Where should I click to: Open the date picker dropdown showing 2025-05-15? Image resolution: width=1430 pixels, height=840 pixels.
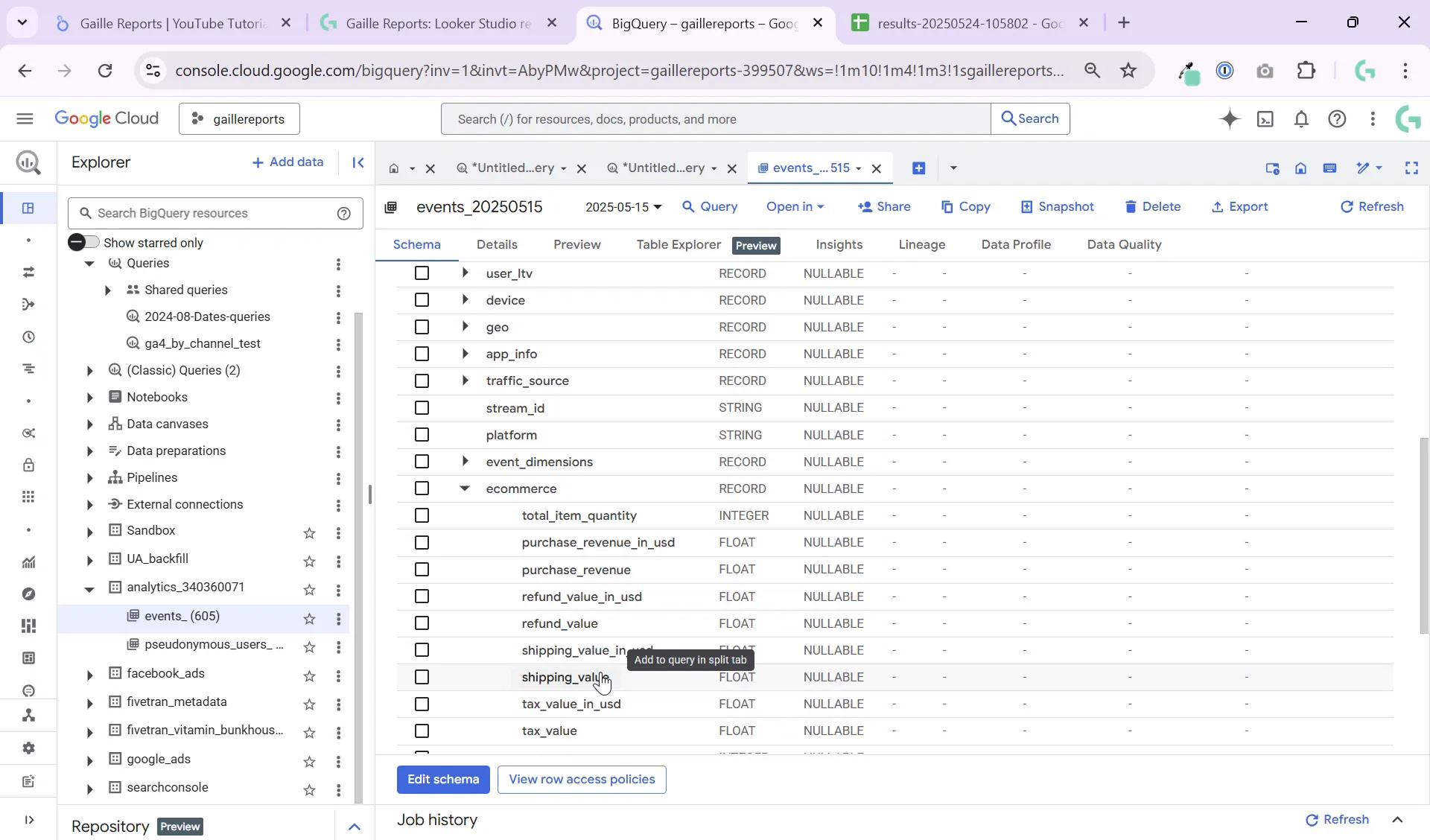[623, 207]
